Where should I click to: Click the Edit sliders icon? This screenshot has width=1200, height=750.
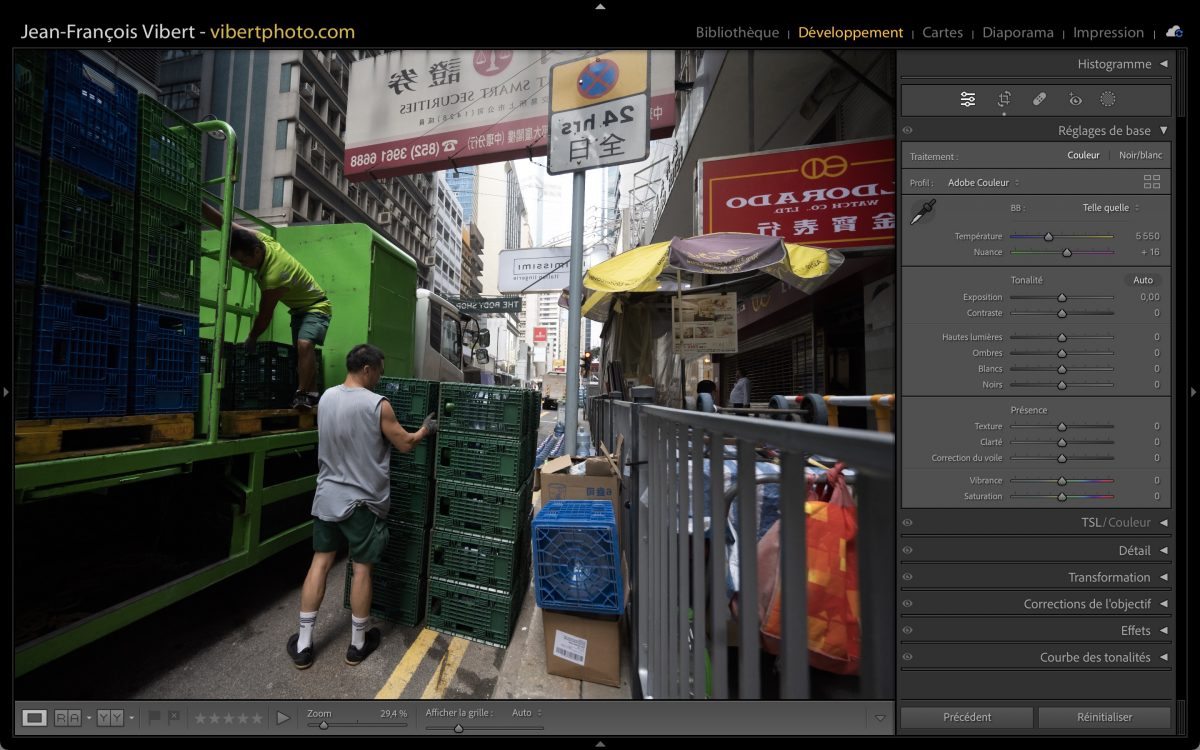[968, 99]
